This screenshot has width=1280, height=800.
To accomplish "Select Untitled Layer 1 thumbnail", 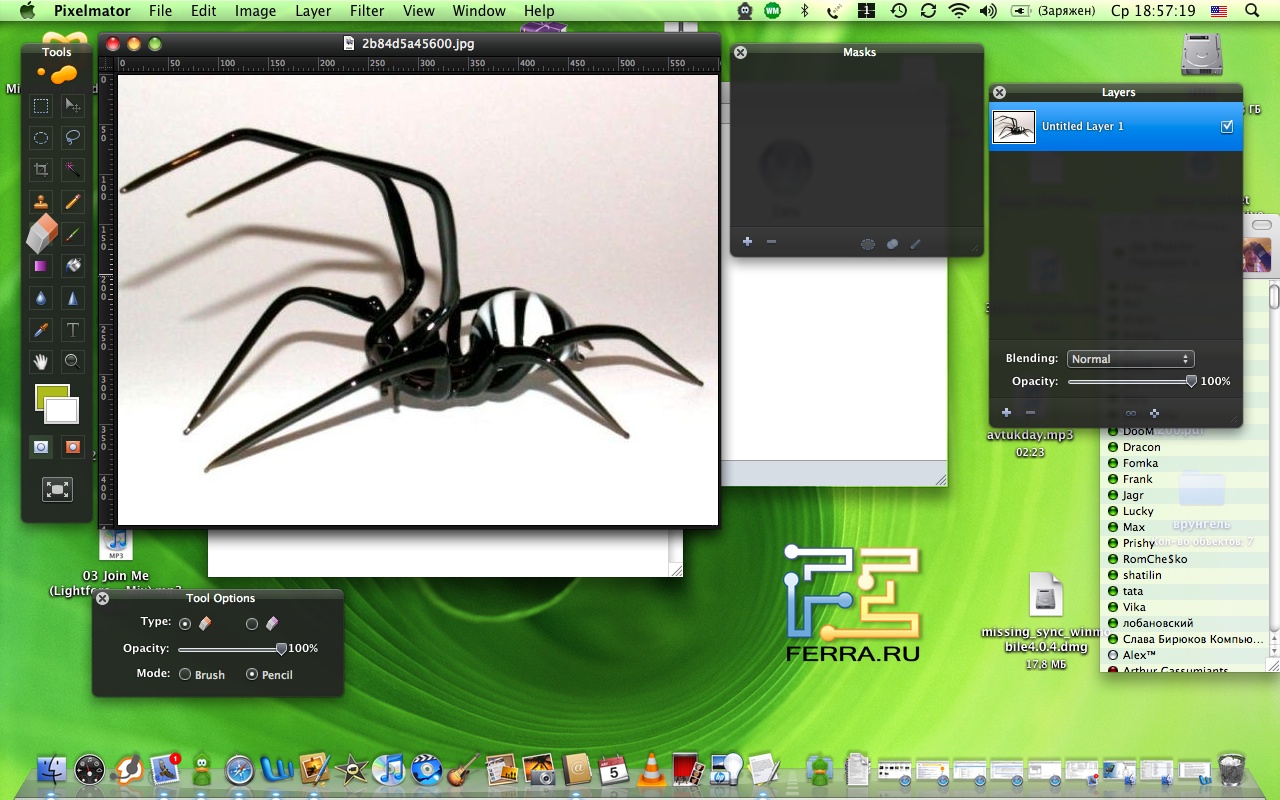I will click(1014, 127).
